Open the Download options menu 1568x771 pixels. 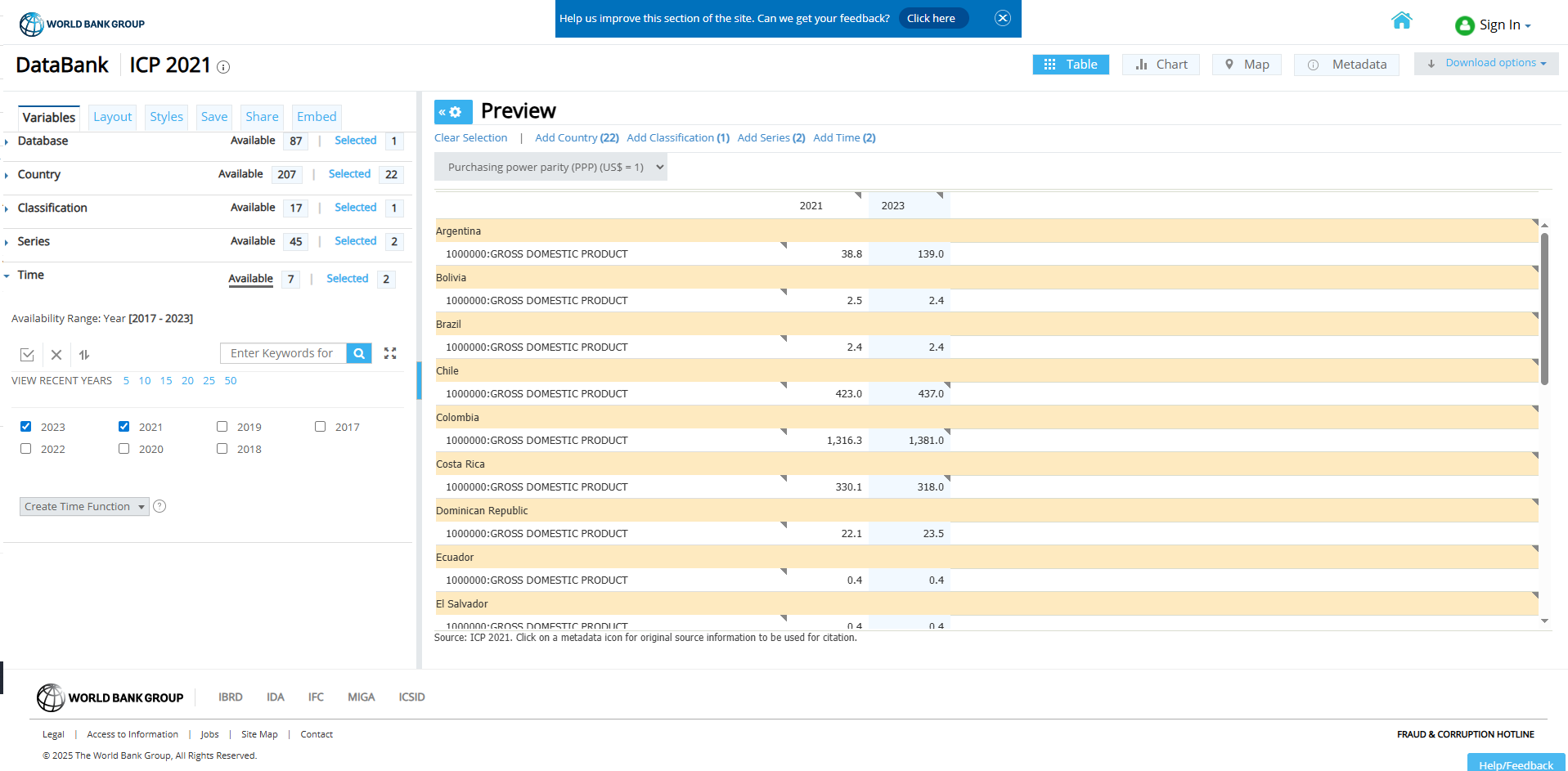pyautogui.click(x=1486, y=63)
